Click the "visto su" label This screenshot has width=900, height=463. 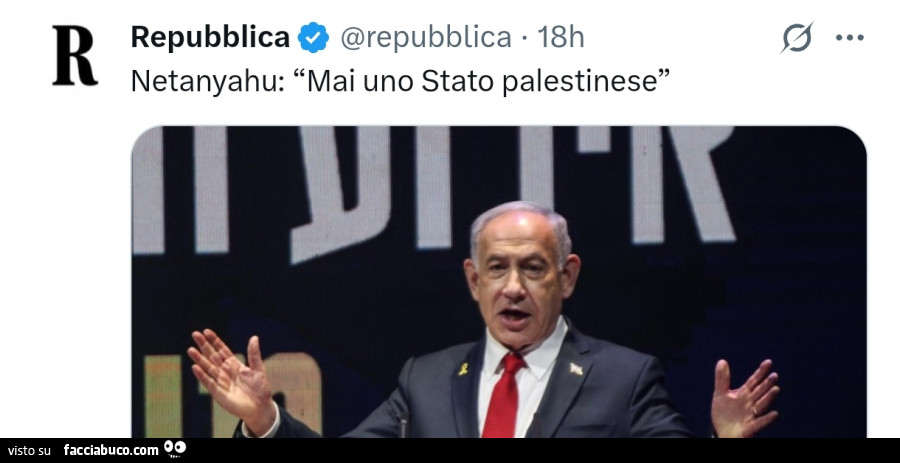[x=29, y=451]
